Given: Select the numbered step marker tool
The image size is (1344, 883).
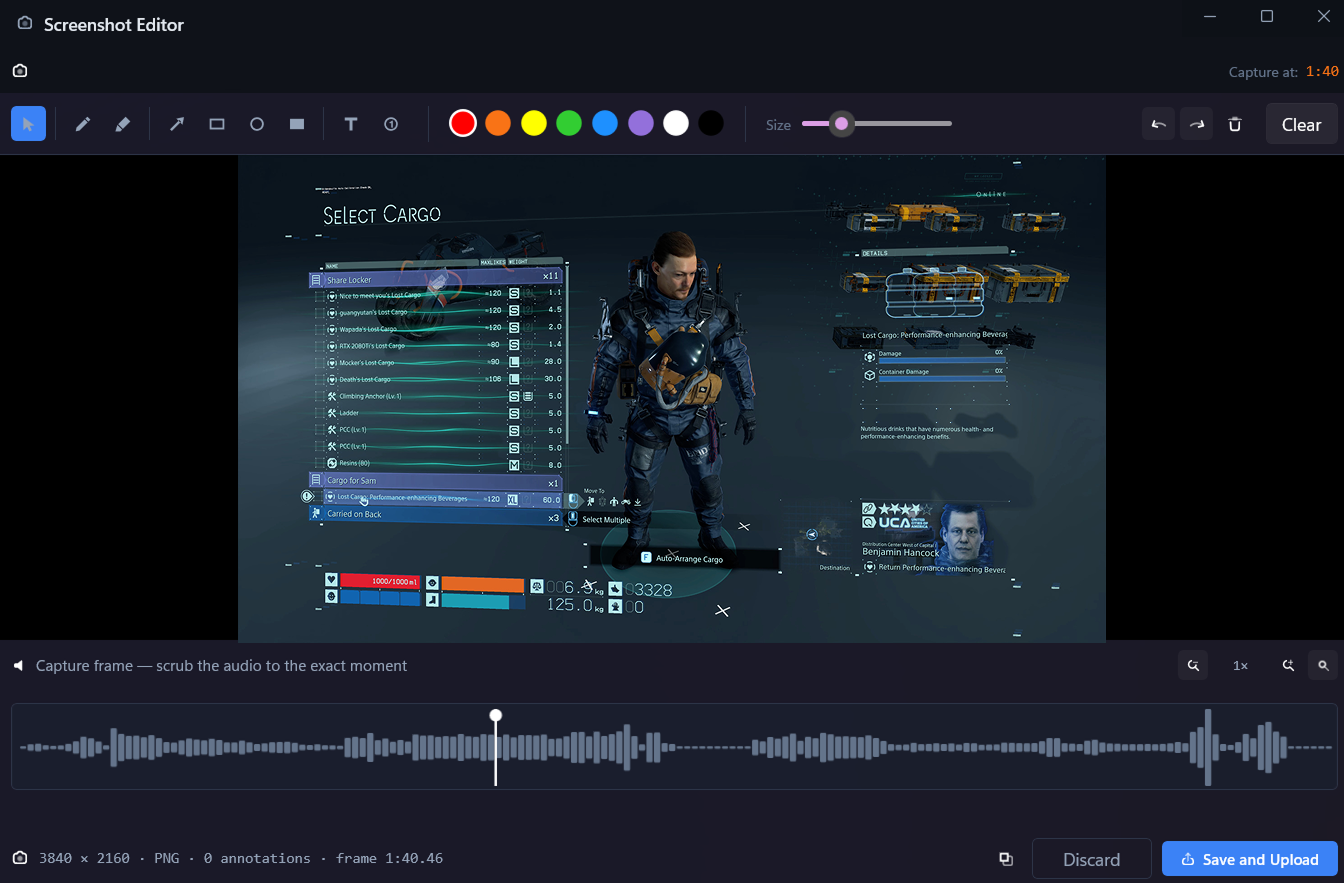Looking at the screenshot, I should (391, 124).
